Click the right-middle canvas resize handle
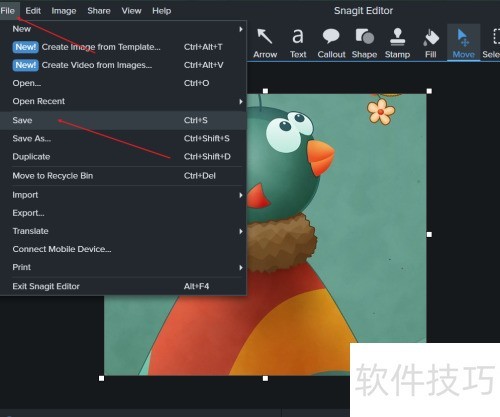The image size is (500, 417). coord(429,235)
